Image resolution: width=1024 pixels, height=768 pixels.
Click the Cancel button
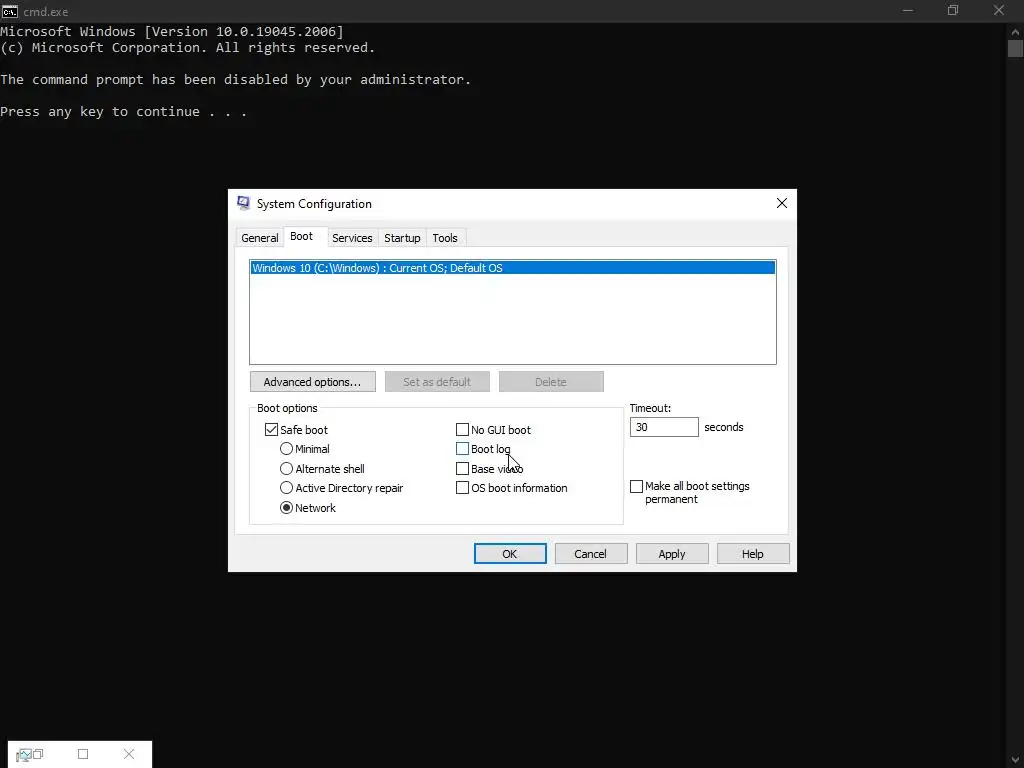pyautogui.click(x=590, y=554)
